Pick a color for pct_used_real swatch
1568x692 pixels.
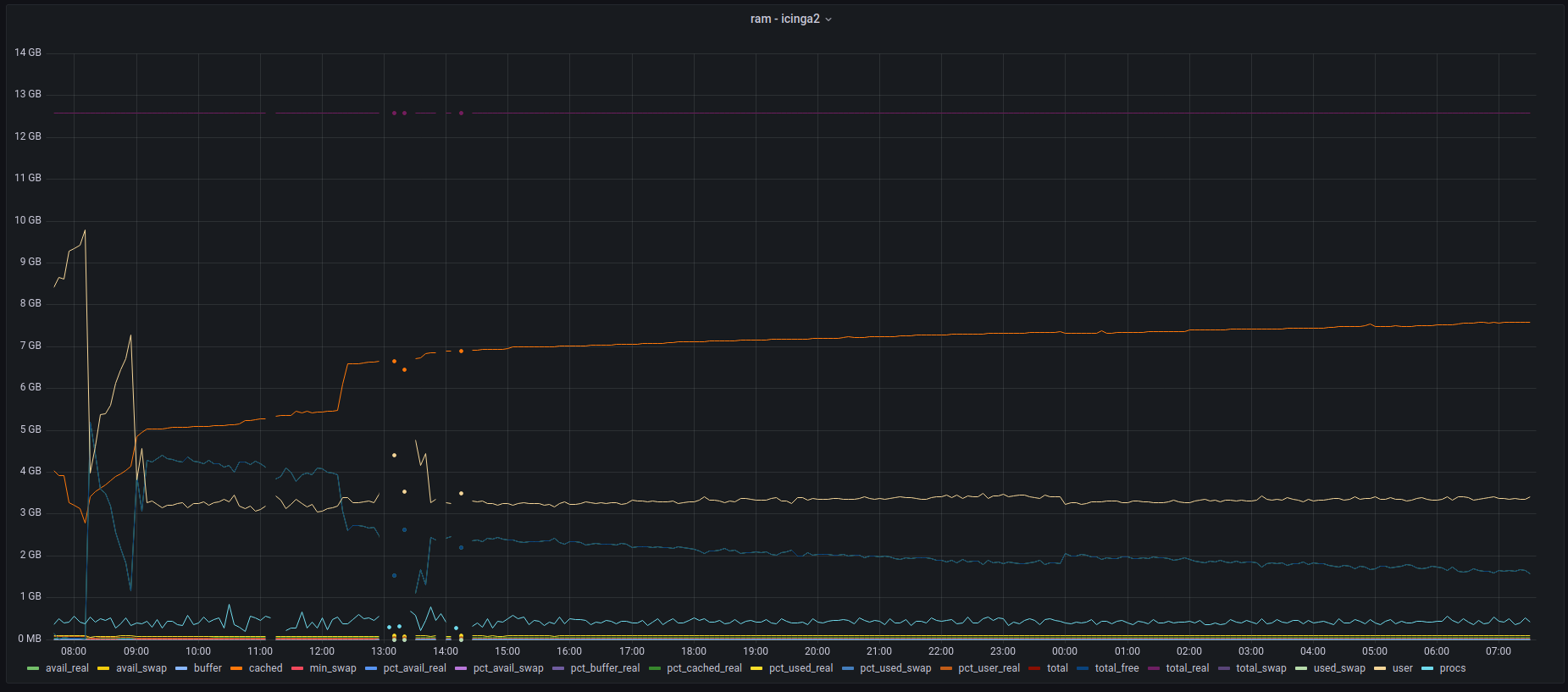(756, 668)
